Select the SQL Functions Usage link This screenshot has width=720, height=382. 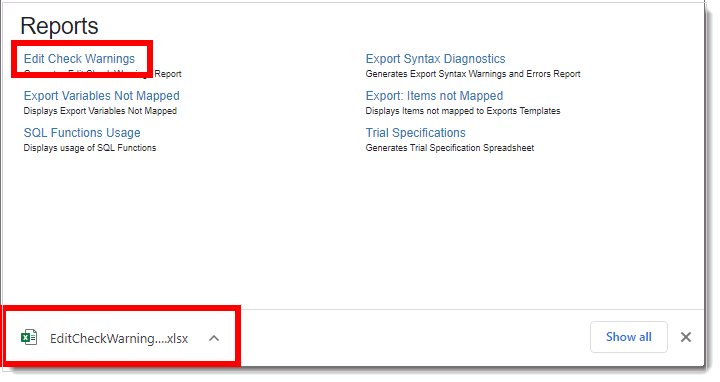coord(82,133)
